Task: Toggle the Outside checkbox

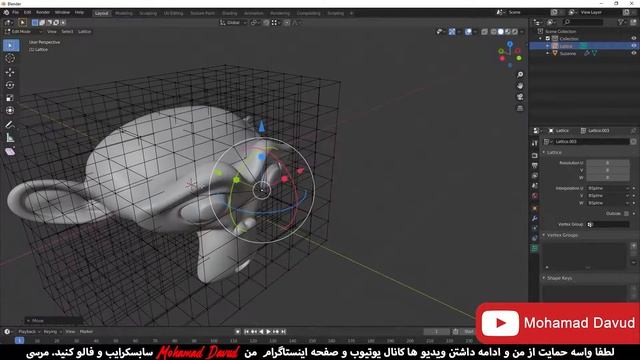Action: [627, 213]
